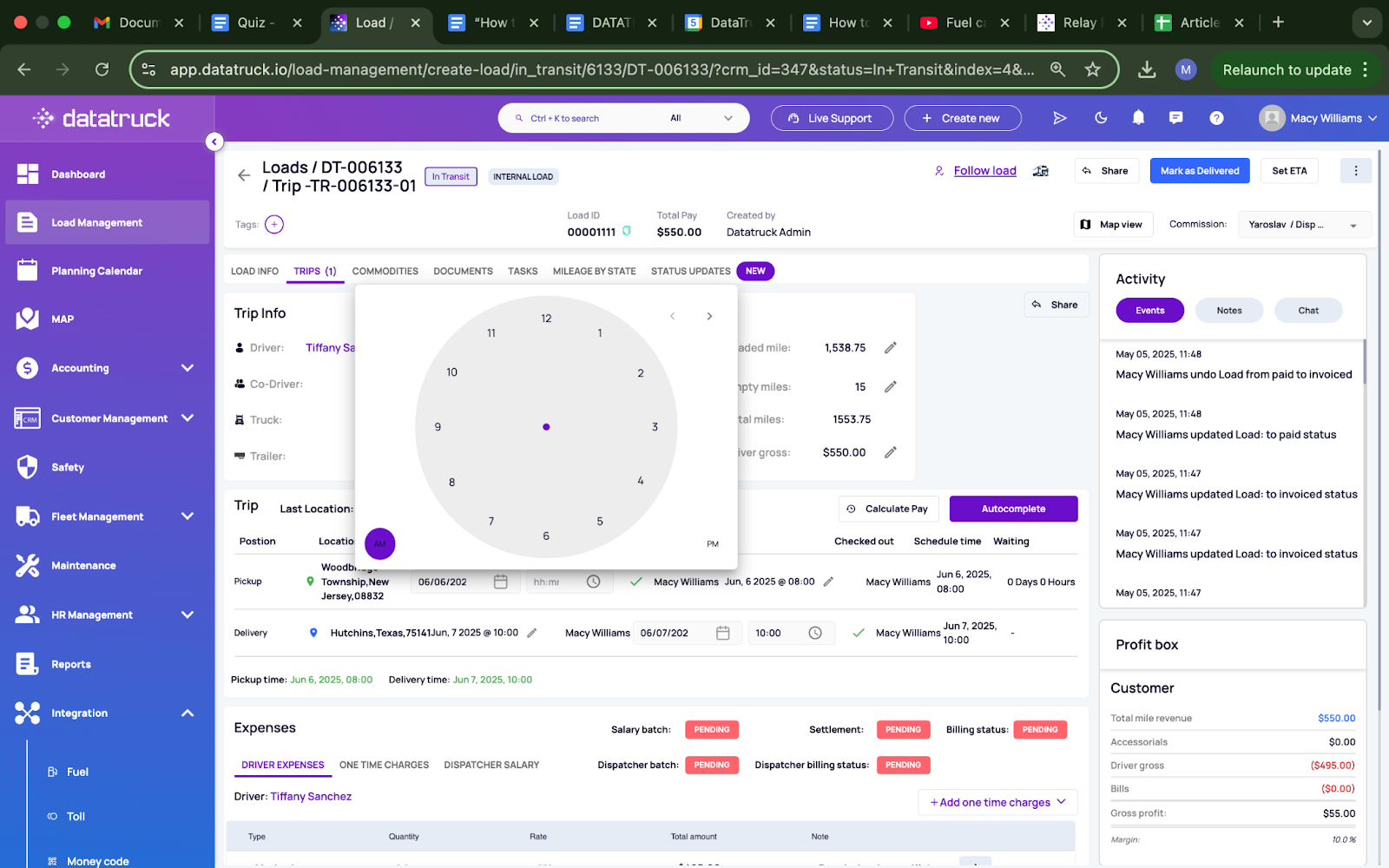
Task: Show Notes in Activity panel
Action: click(x=1229, y=311)
